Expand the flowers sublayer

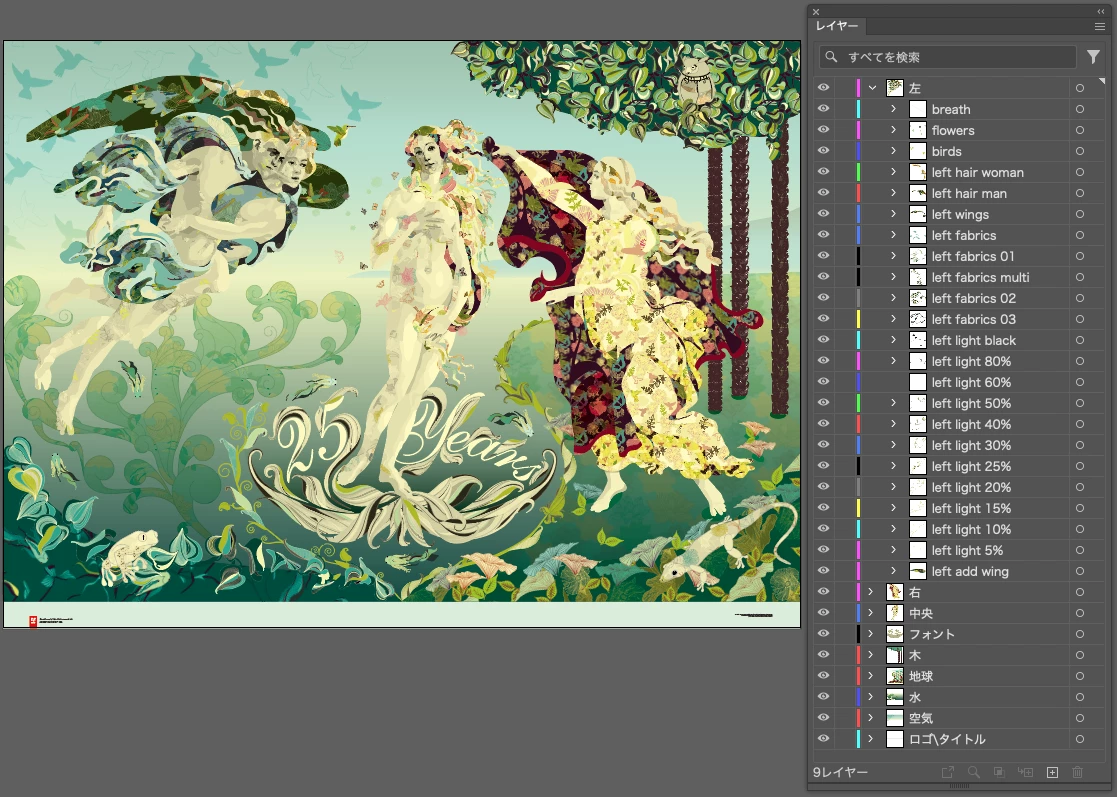pyautogui.click(x=893, y=130)
